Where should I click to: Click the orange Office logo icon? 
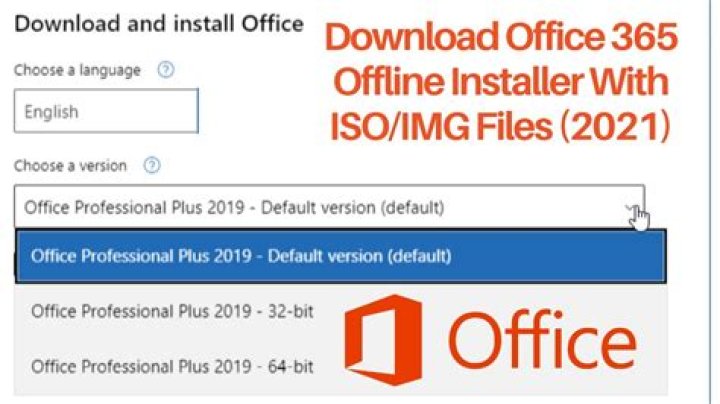(x=384, y=339)
